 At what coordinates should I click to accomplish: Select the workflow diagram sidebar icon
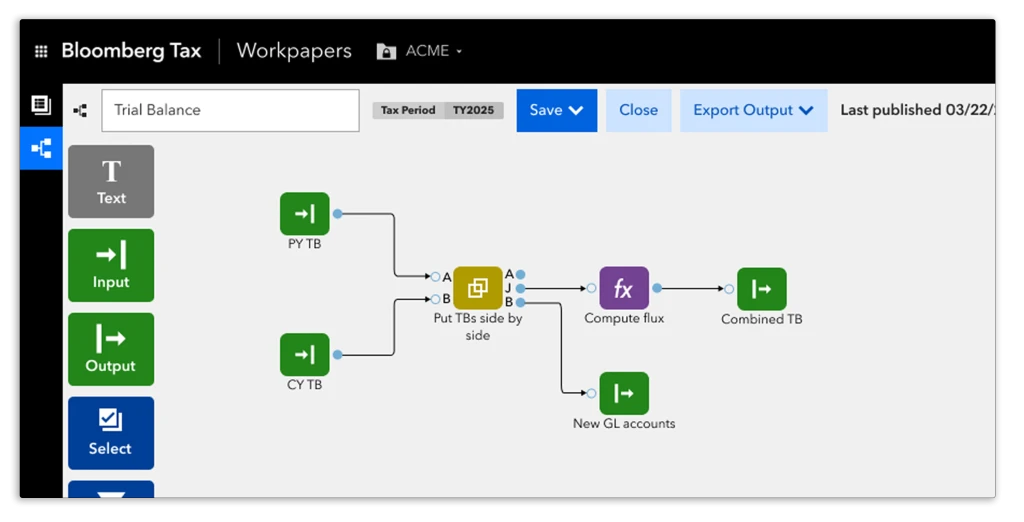coord(41,148)
